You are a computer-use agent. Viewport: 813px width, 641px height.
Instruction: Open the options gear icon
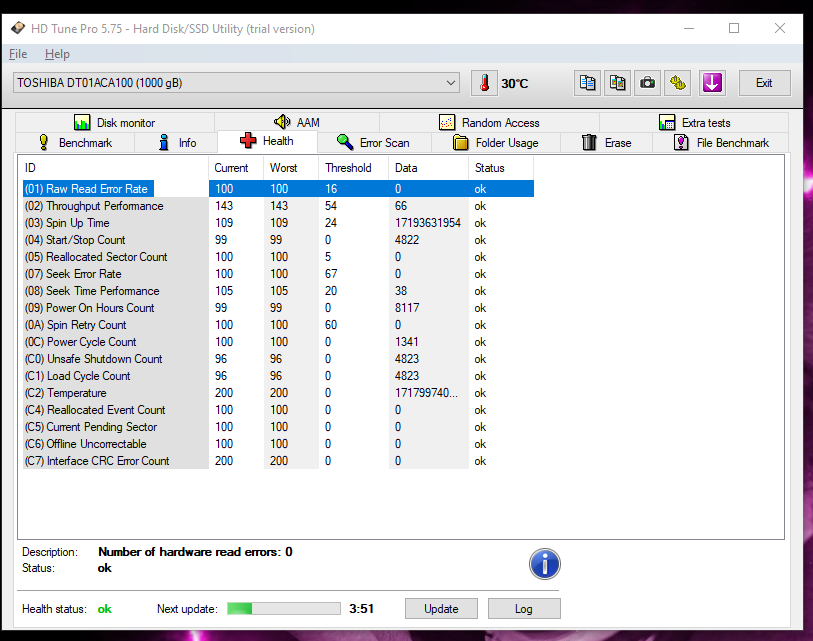coord(677,83)
